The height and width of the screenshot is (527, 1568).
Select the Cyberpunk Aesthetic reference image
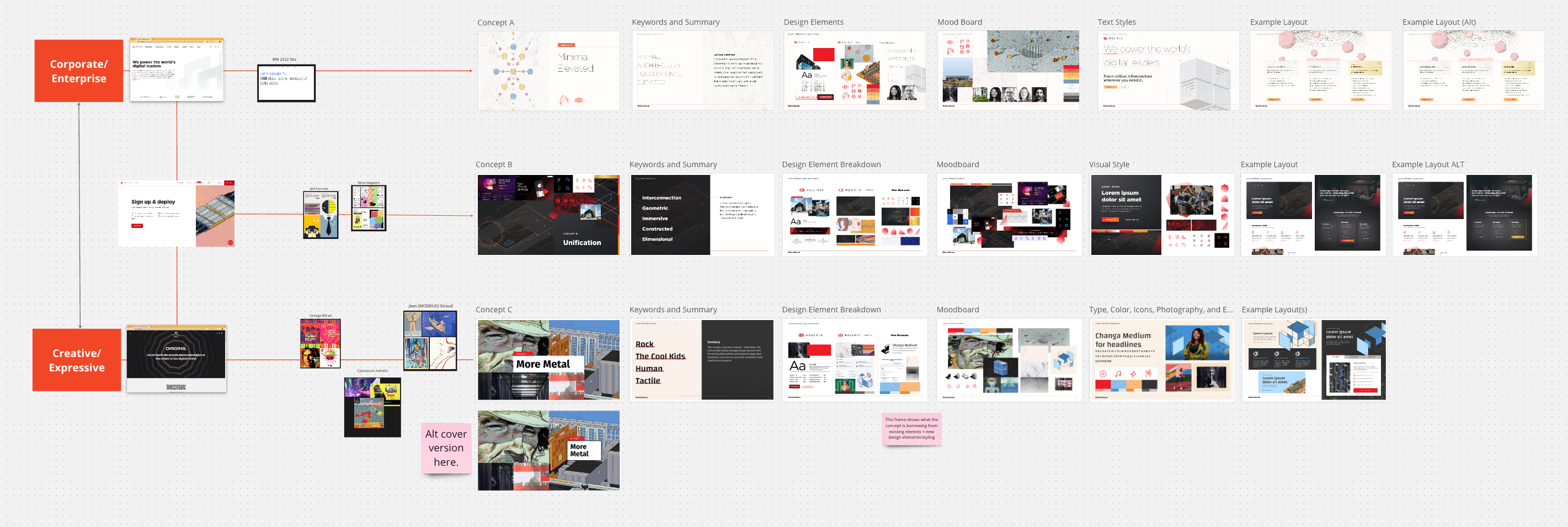372,407
